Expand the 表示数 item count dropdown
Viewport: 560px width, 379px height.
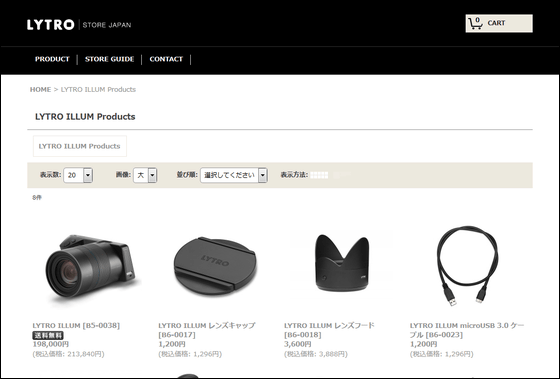(x=78, y=175)
